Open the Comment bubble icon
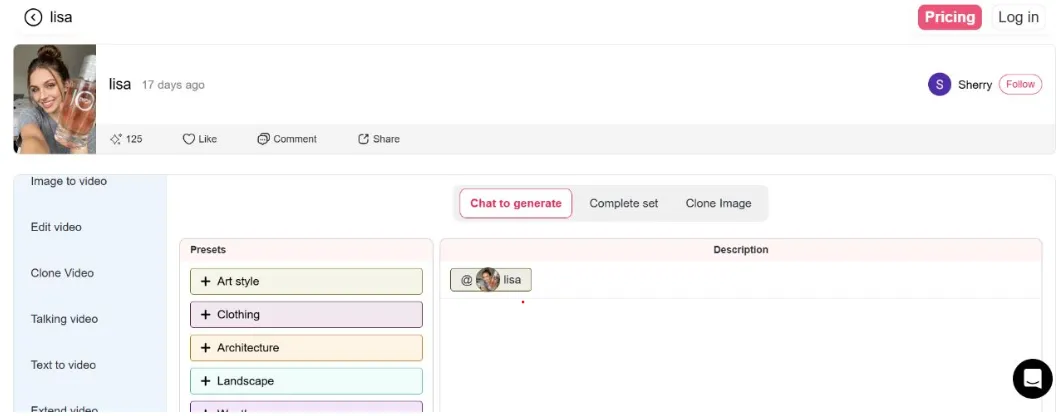1061x416 pixels. 263,139
